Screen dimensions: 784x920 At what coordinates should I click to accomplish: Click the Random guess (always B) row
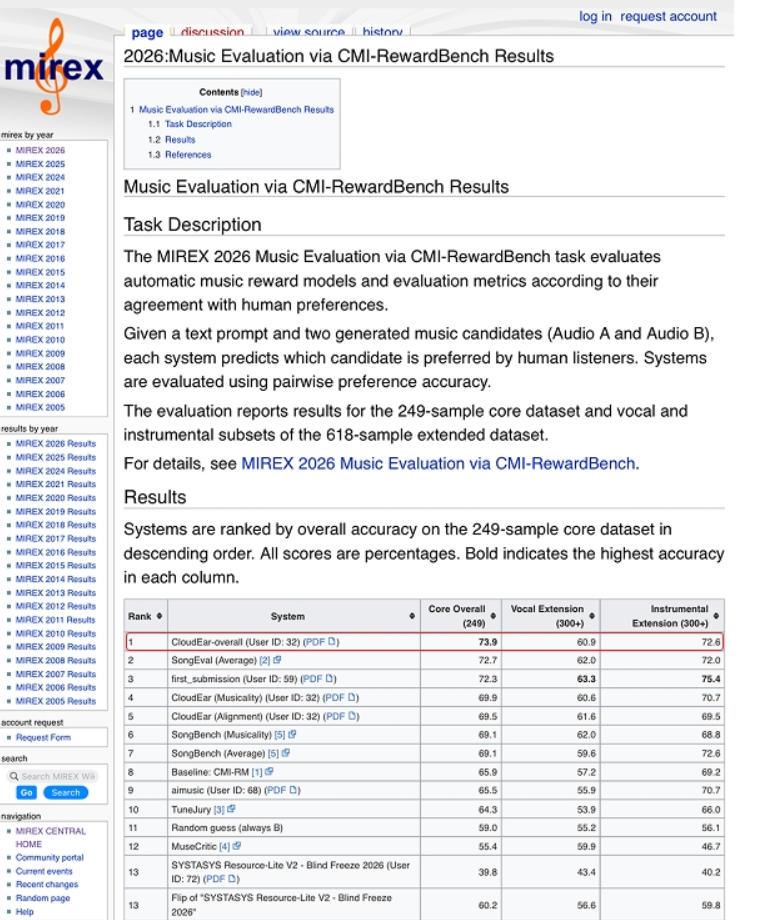424,827
